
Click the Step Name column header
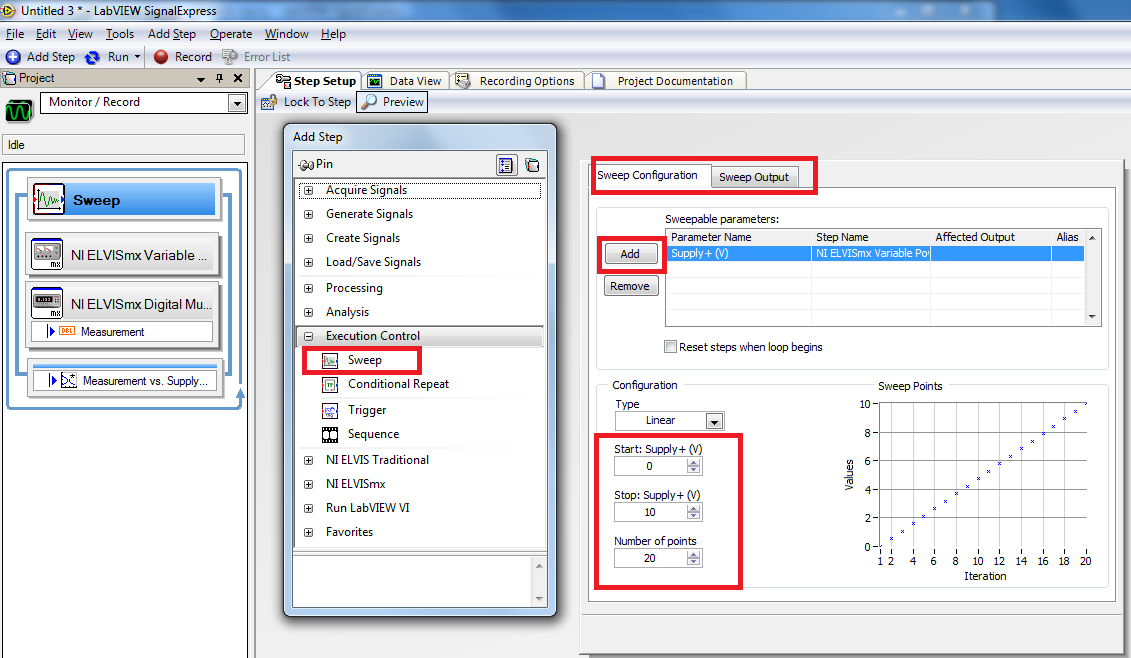pos(871,237)
